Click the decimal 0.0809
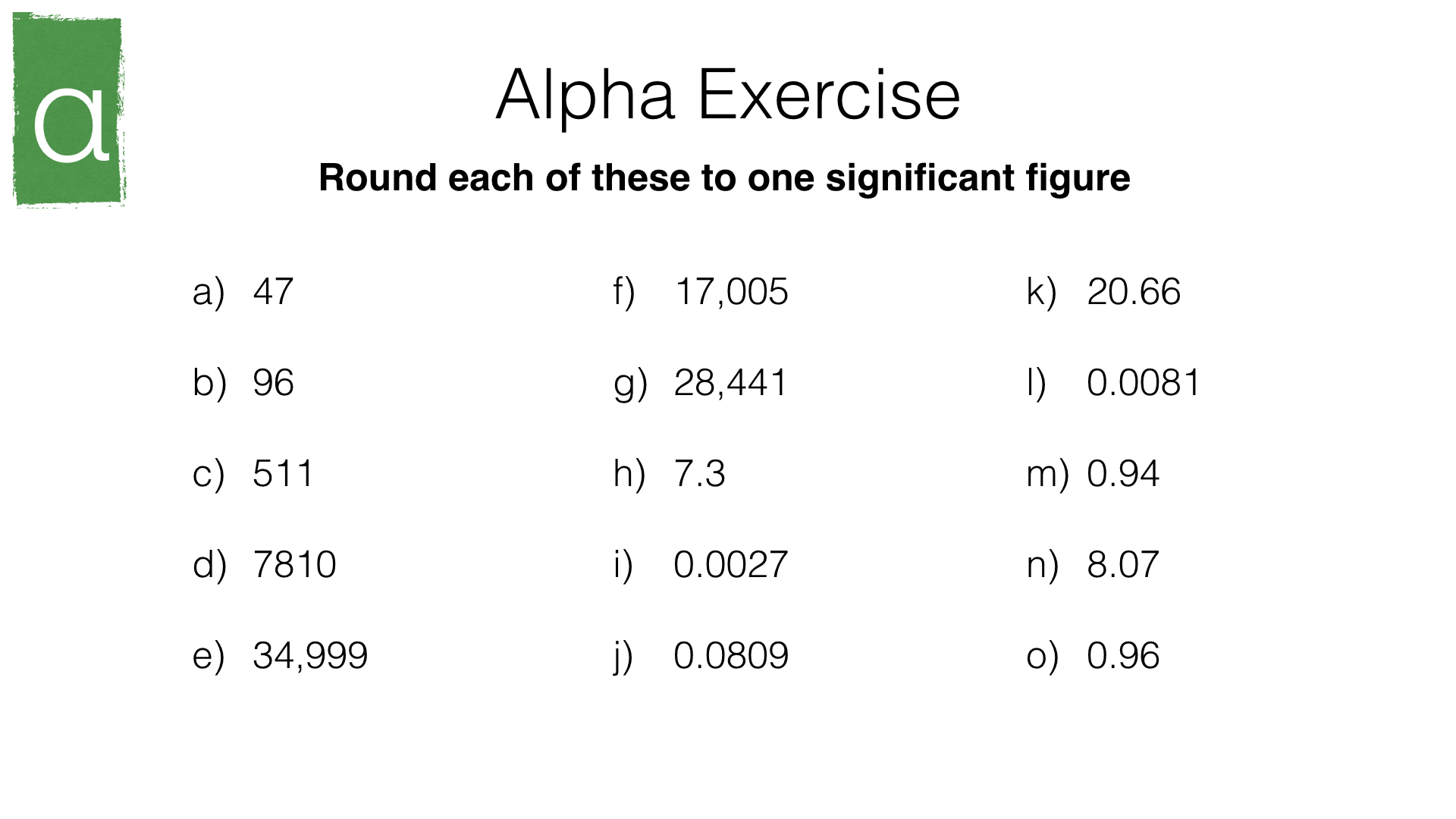The width and height of the screenshot is (1456, 819). (731, 656)
